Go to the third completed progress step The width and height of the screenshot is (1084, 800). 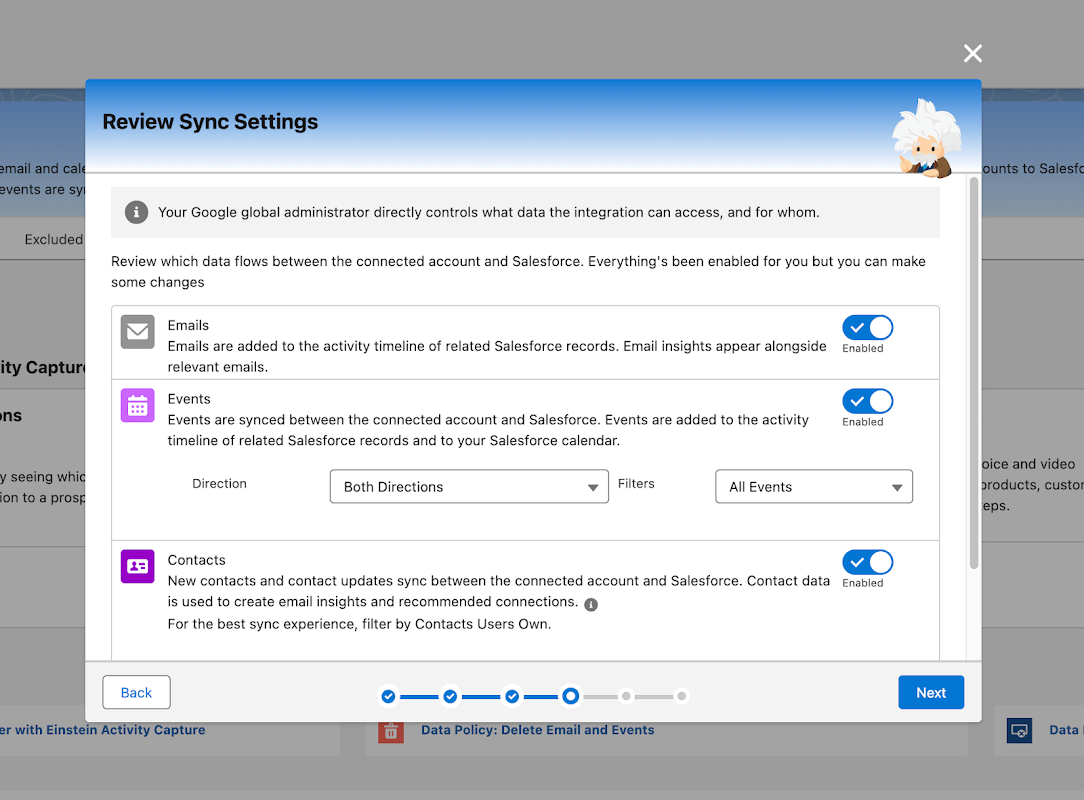(512, 696)
